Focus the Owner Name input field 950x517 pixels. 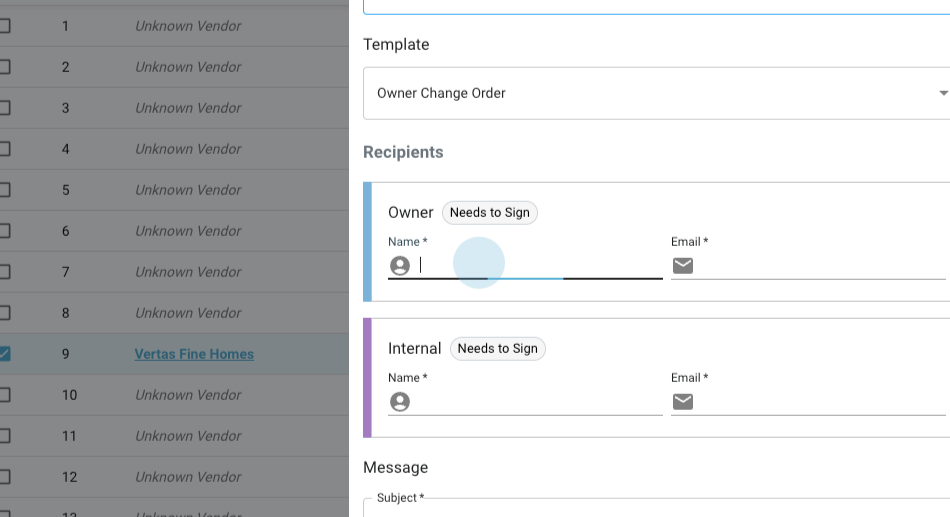pyautogui.click(x=540, y=266)
